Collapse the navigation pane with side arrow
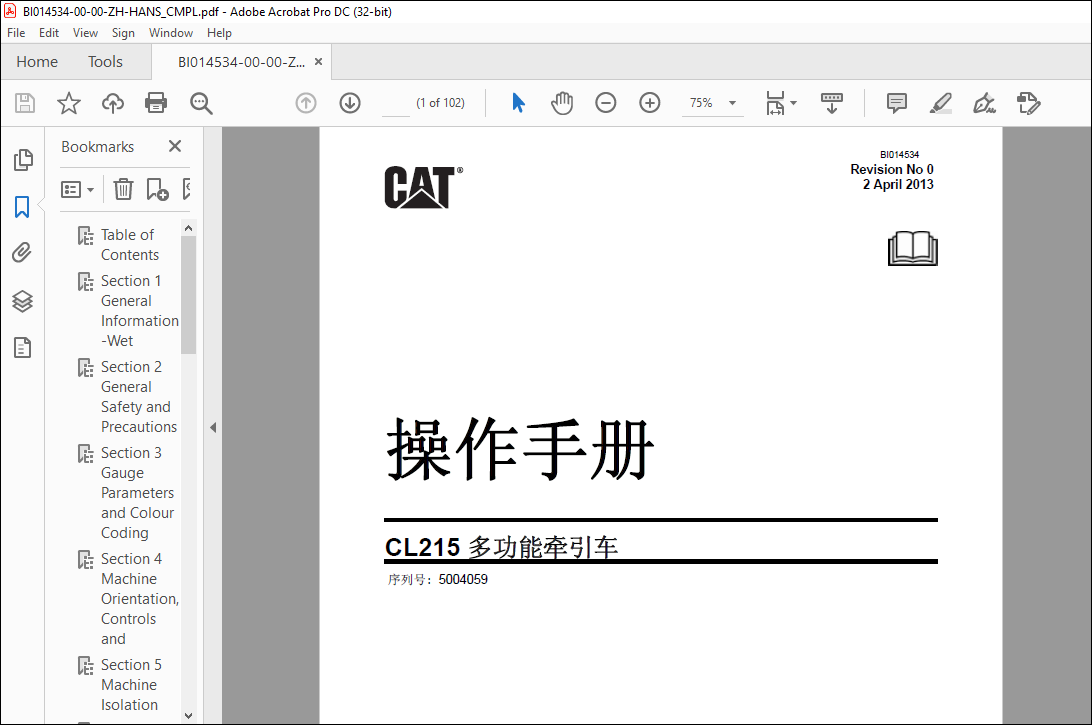 [213, 428]
